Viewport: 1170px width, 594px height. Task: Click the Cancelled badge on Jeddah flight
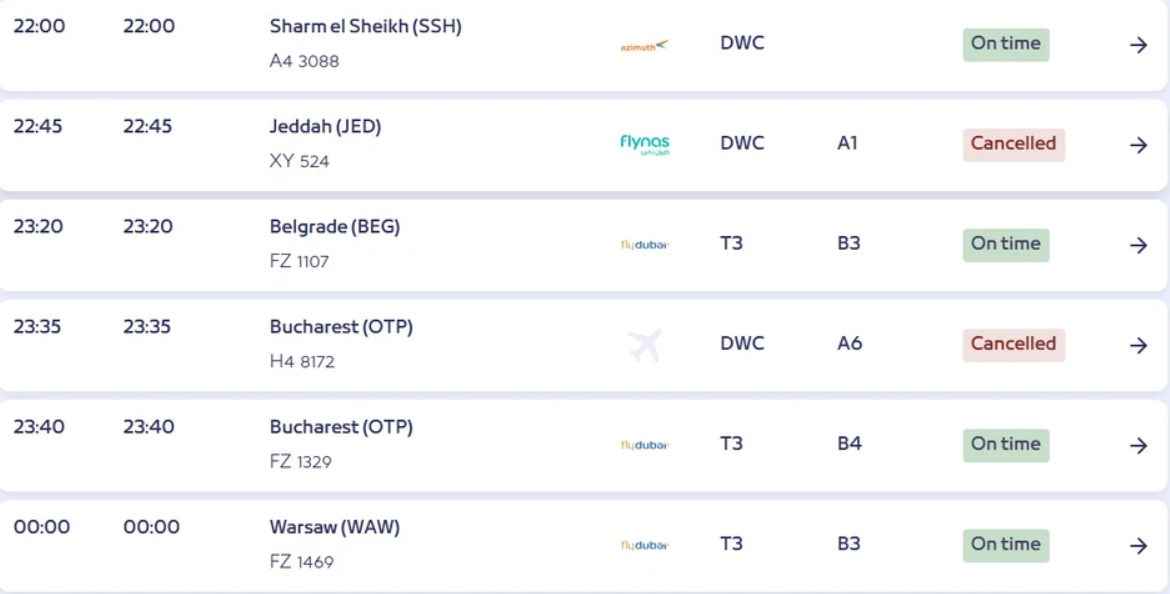click(1013, 144)
